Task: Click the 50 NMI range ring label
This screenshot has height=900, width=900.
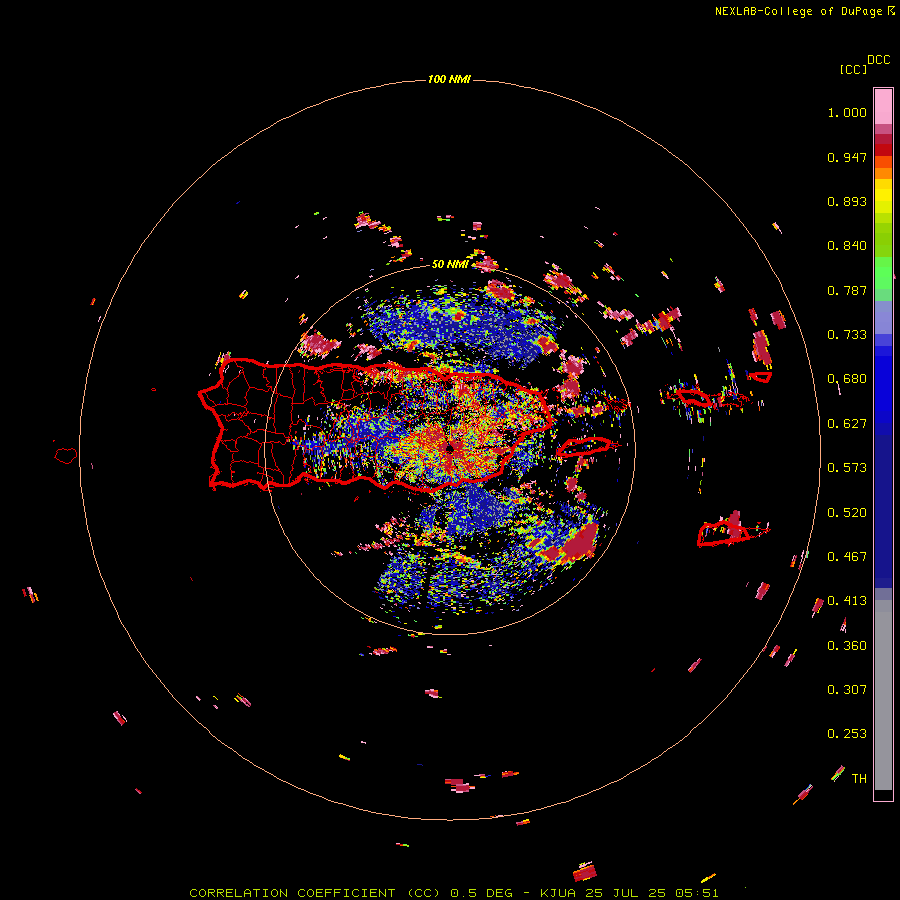Action: pyautogui.click(x=450, y=264)
